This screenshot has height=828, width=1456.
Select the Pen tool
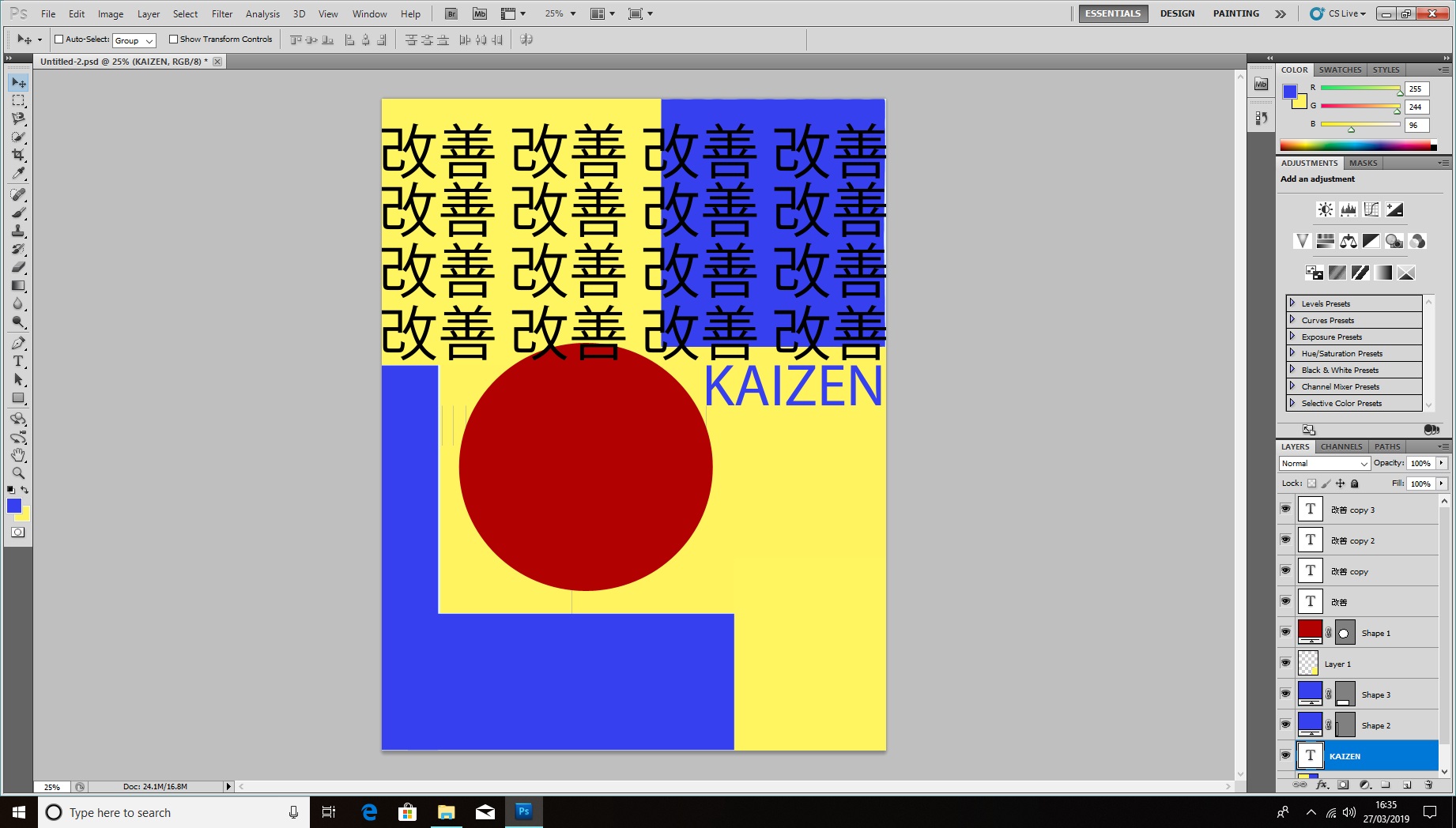tap(18, 343)
